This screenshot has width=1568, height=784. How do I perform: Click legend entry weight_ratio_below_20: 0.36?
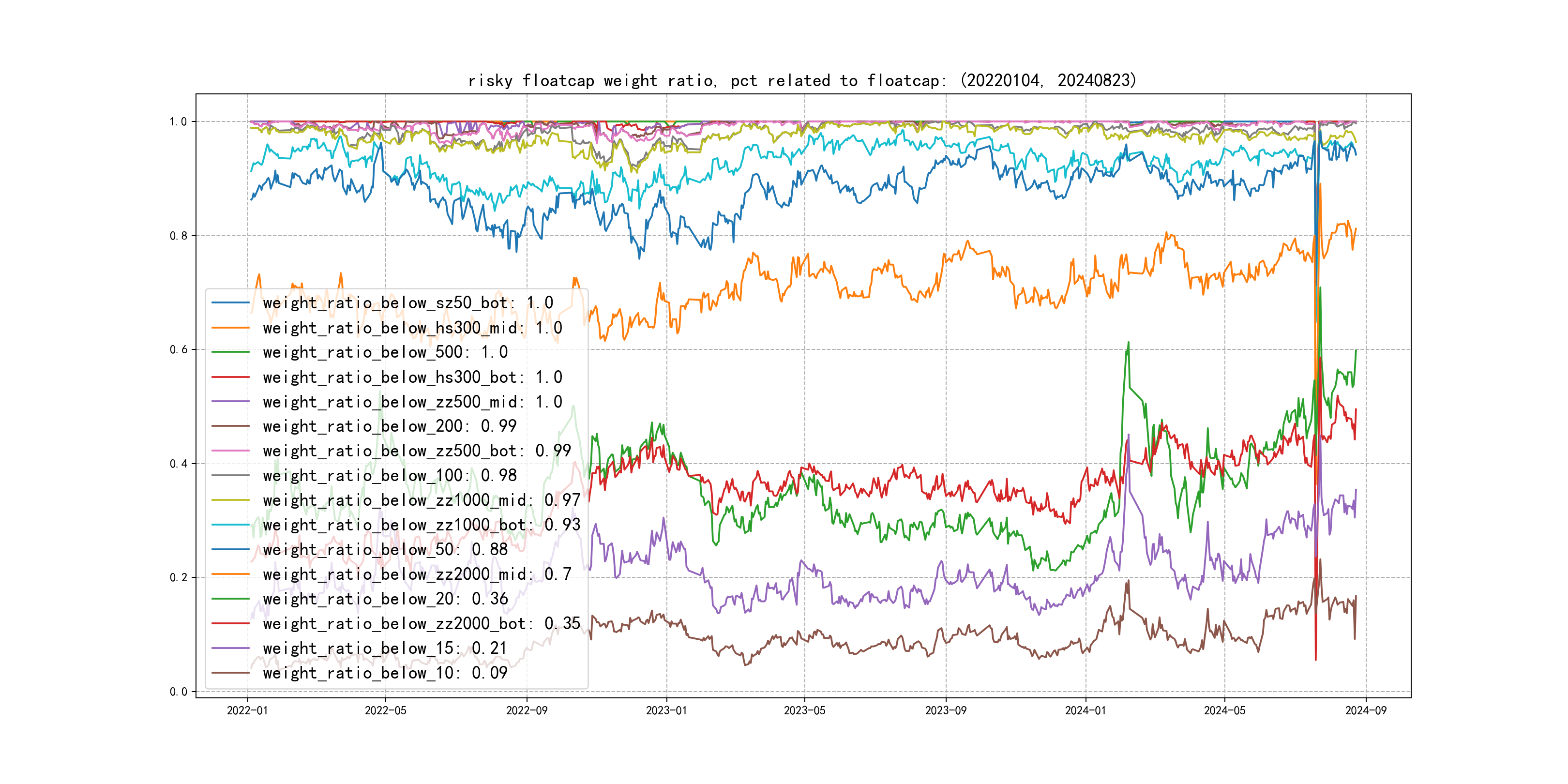[385, 599]
